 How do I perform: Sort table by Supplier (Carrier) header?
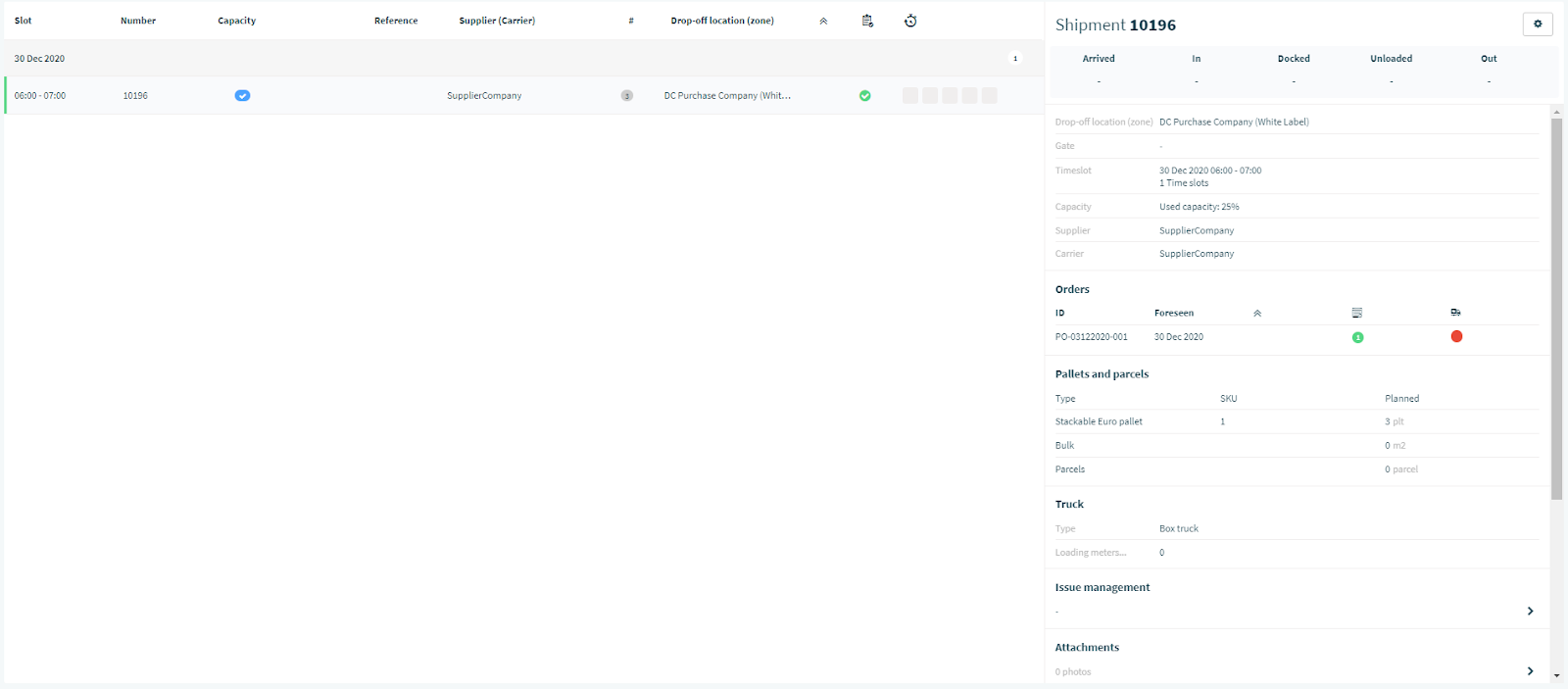point(497,21)
